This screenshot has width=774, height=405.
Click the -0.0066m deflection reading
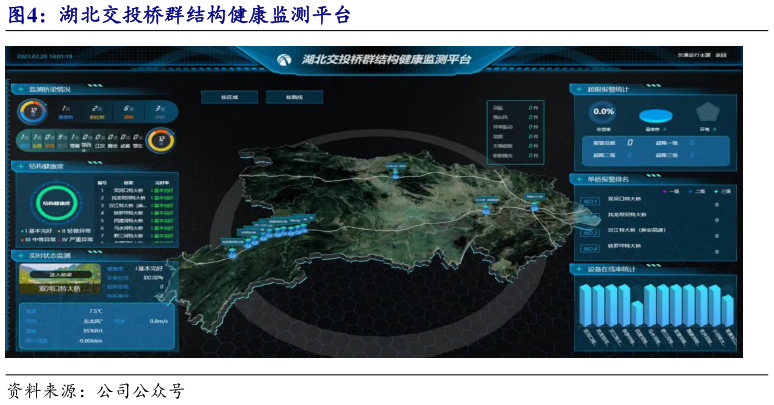click(90, 341)
